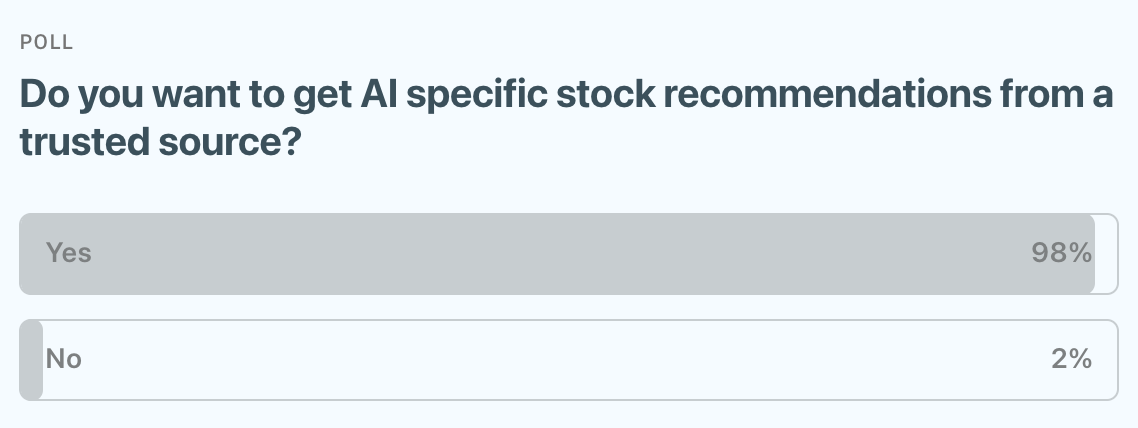Click the middle of the Yes option bar

[568, 254]
